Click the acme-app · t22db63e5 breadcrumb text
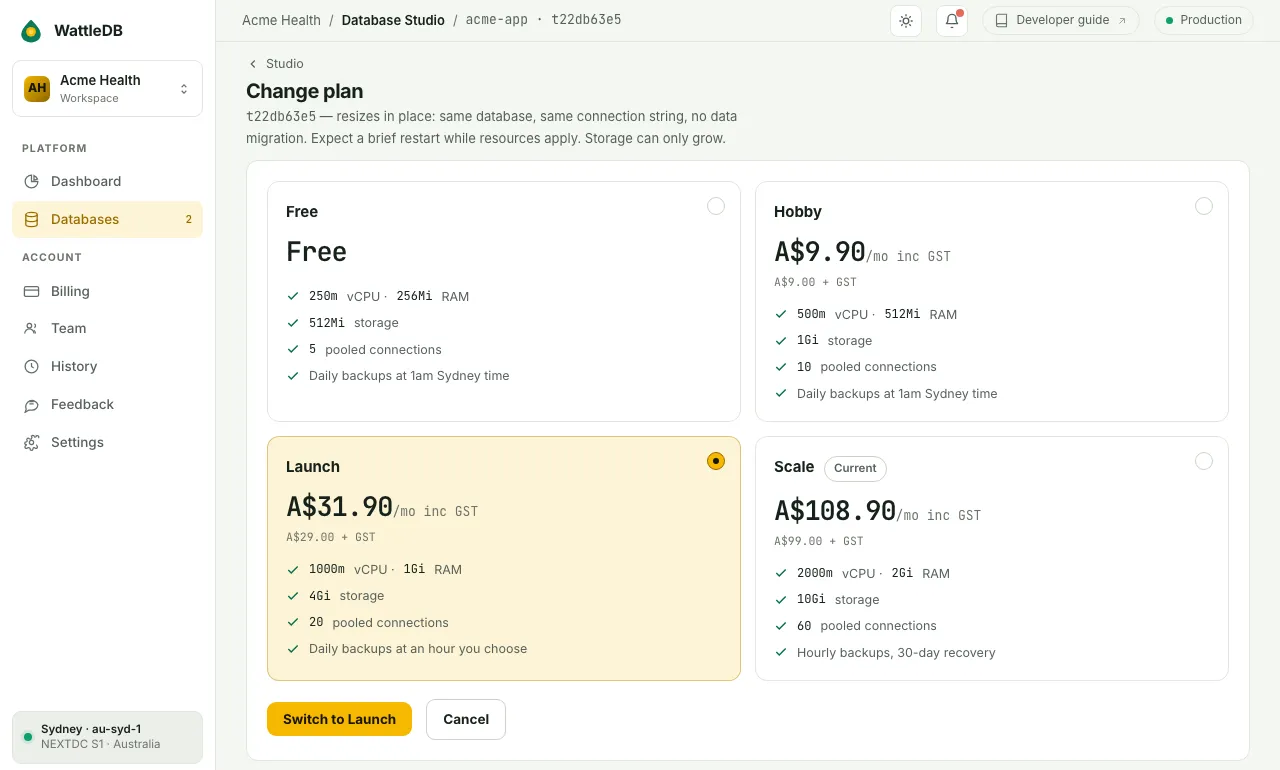The width and height of the screenshot is (1280, 770). pos(543,20)
